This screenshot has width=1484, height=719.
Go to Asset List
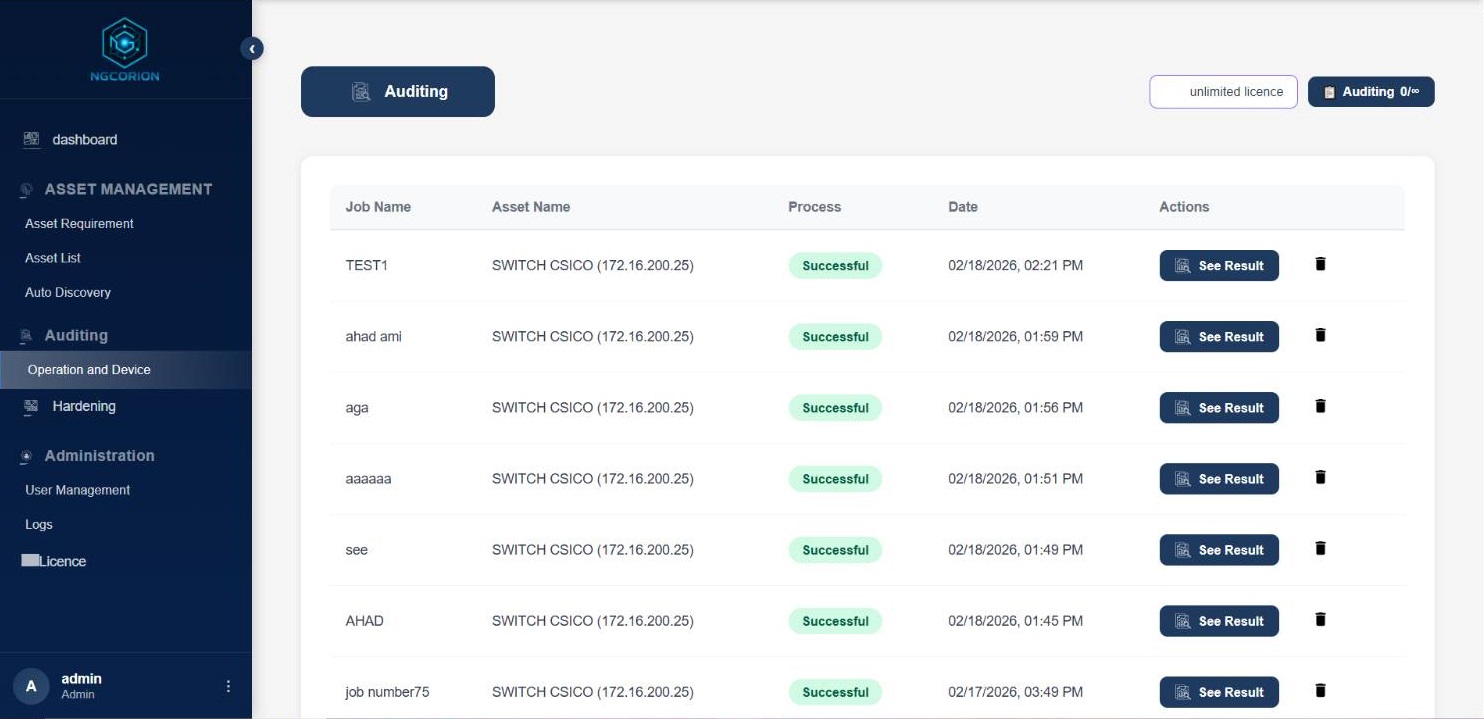[53, 258]
